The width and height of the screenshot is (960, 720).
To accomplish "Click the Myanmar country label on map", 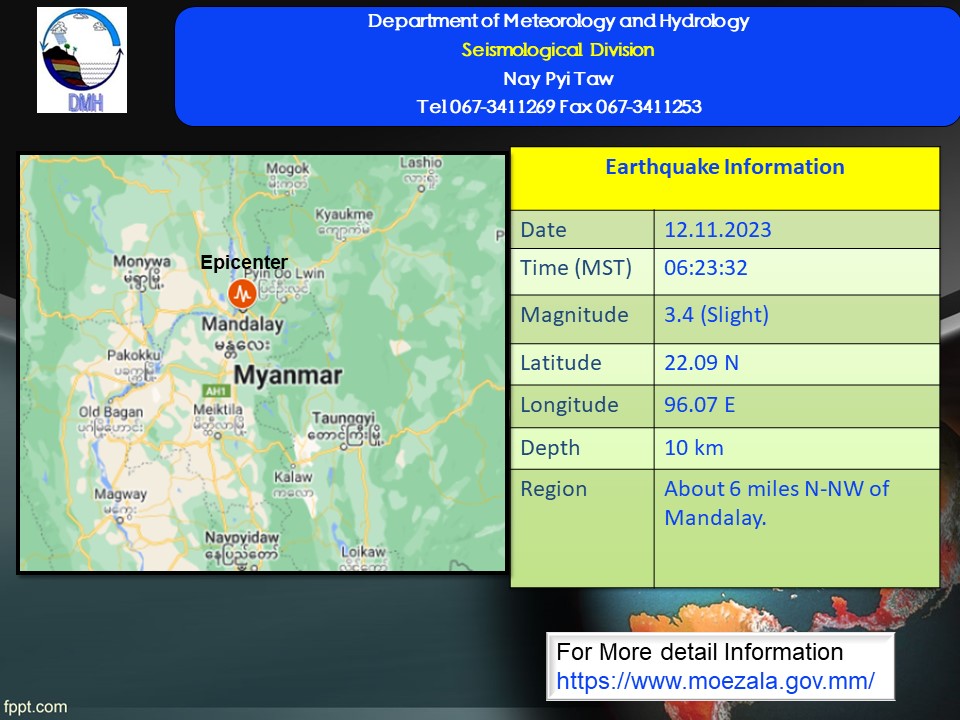I will click(x=288, y=375).
